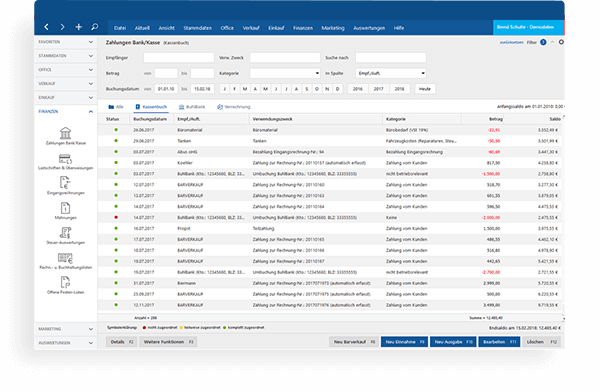Image resolution: width=600 pixels, height=392 pixels.
Task: Click the Bearbeiten button
Action: [x=499, y=342]
